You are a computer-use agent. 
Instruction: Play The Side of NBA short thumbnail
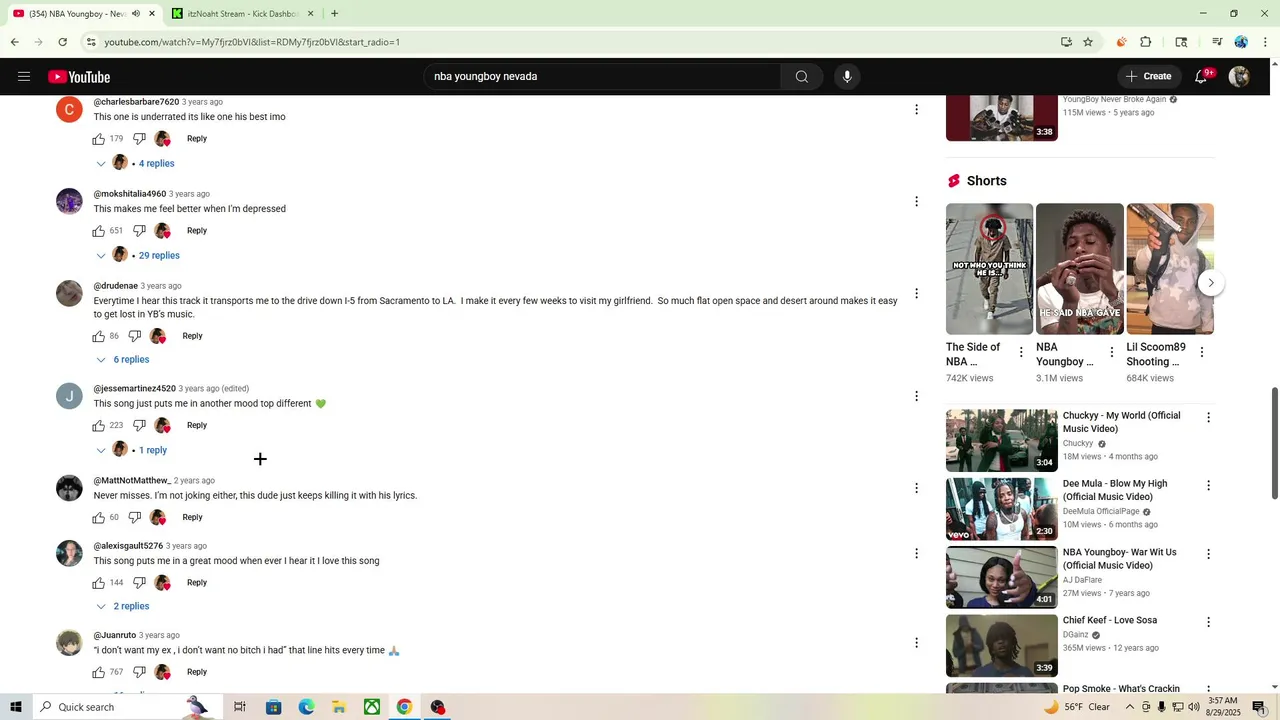(989, 269)
